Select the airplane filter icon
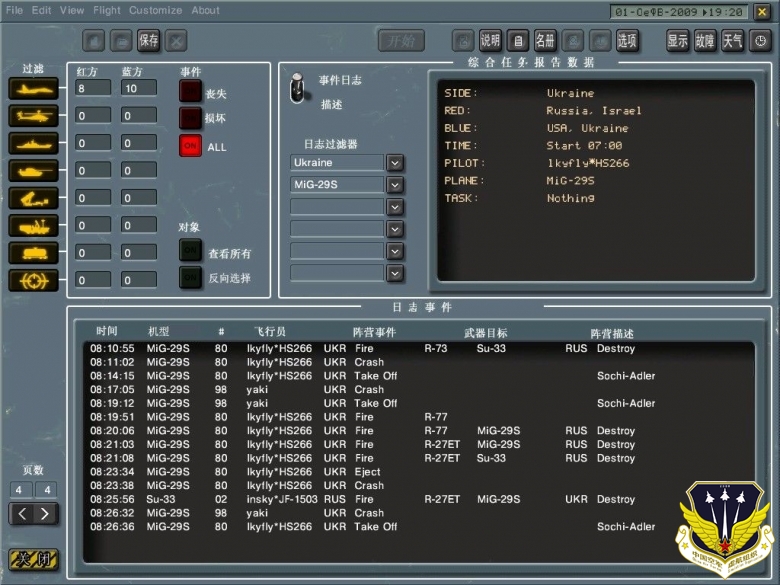Image resolution: width=780 pixels, height=585 pixels. click(x=33, y=90)
